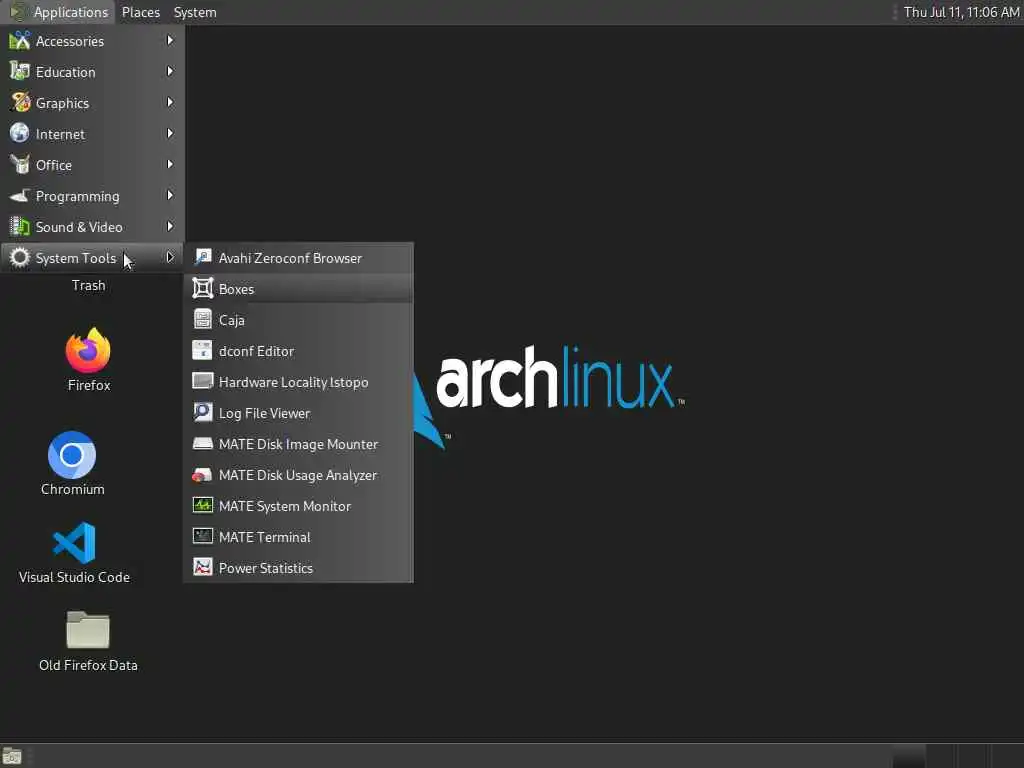Click the show desktop icon in bottom panel
This screenshot has width=1024, height=768.
click(12, 756)
